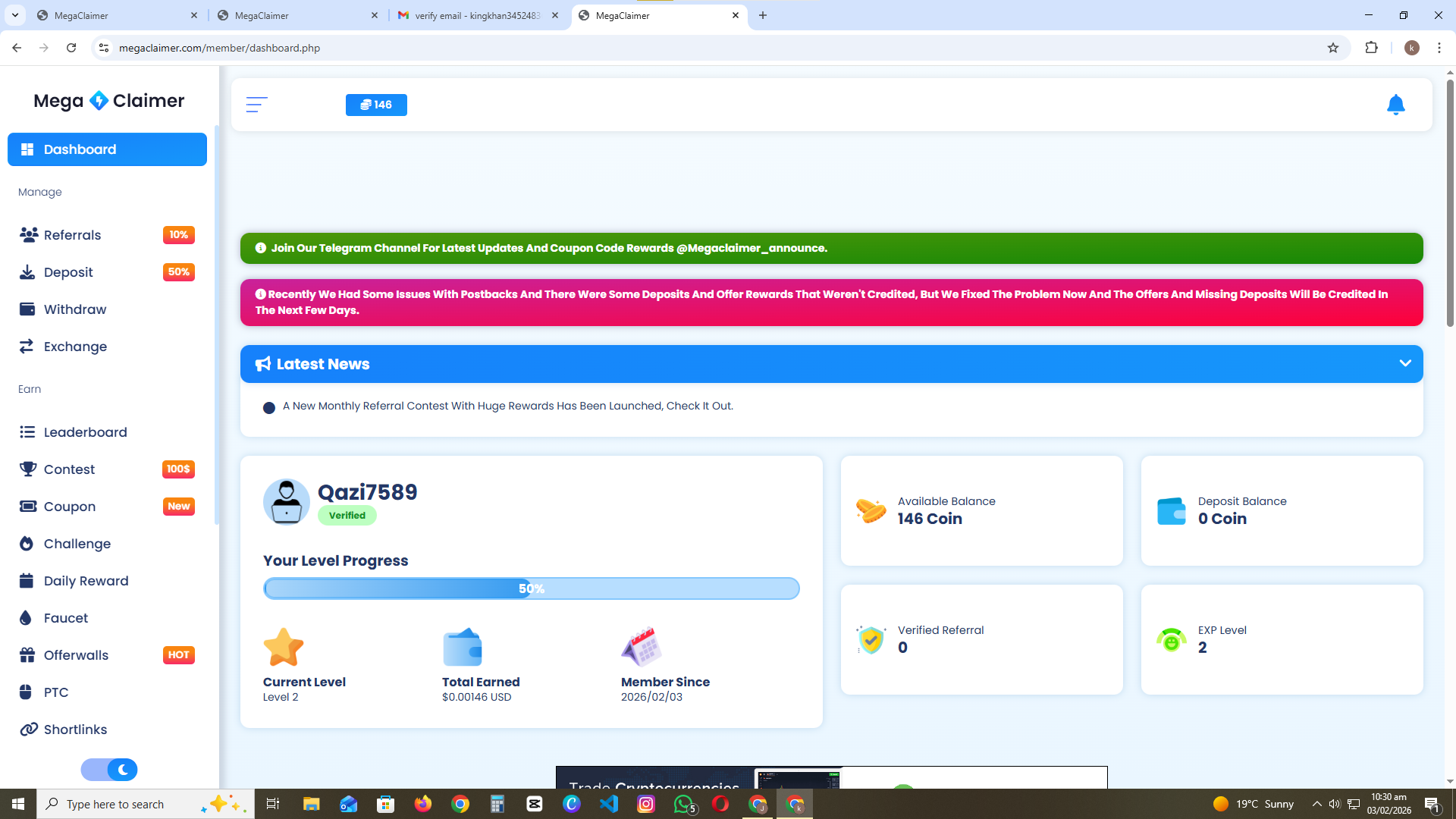Click the Mega Claimer logo
Viewport: 1456px width, 819px height.
tap(108, 101)
